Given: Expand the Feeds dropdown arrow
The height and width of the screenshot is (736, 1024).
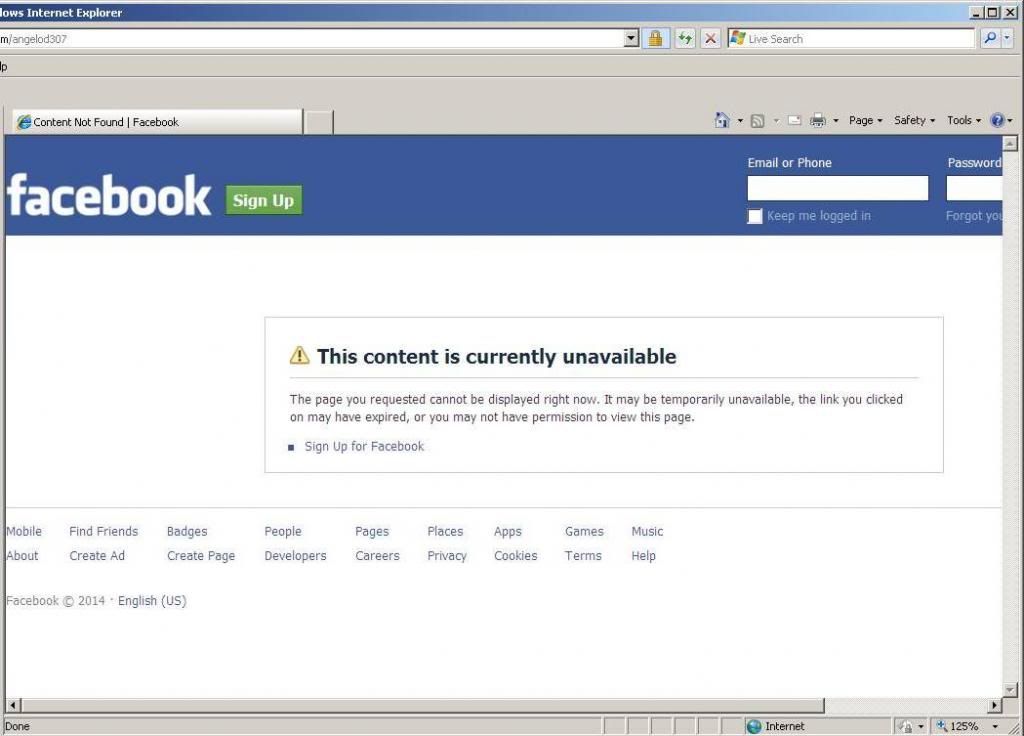Looking at the screenshot, I should tap(776, 121).
